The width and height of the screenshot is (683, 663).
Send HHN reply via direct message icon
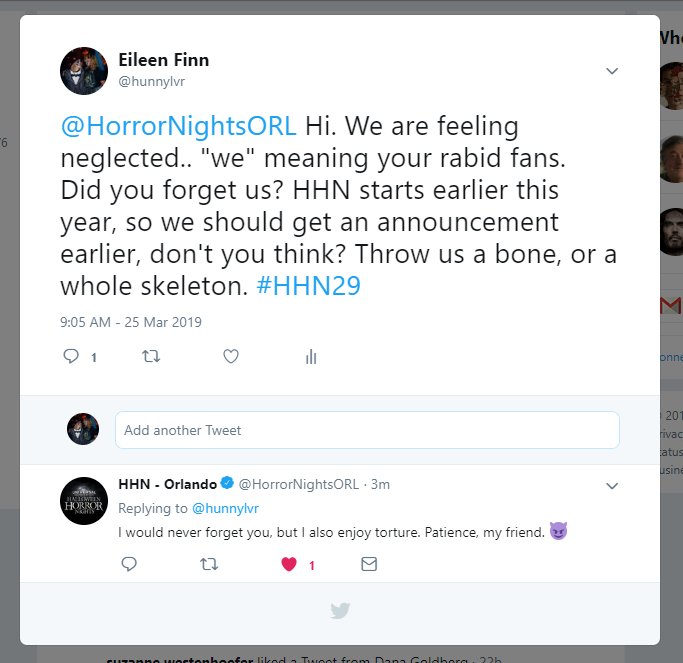click(369, 564)
